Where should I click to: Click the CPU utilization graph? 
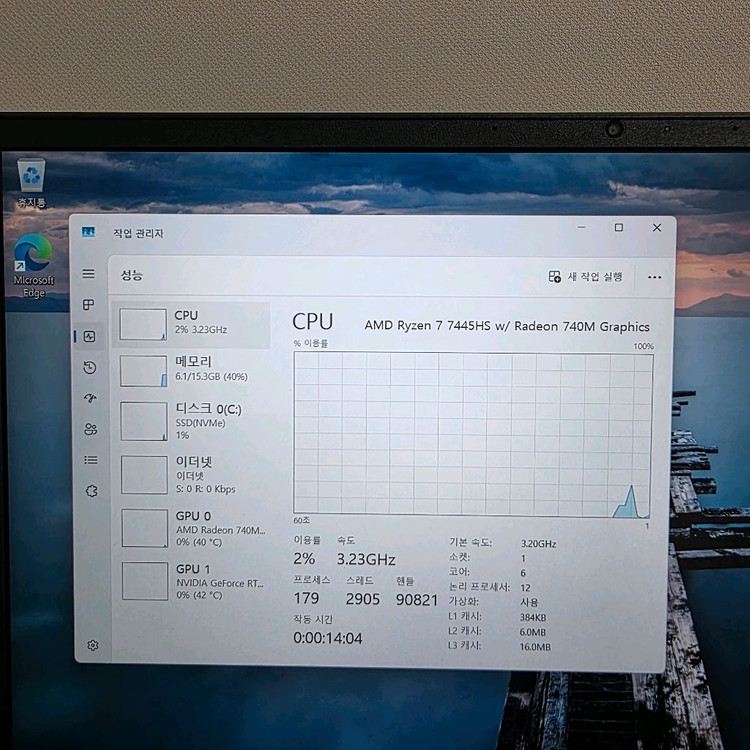click(x=472, y=435)
